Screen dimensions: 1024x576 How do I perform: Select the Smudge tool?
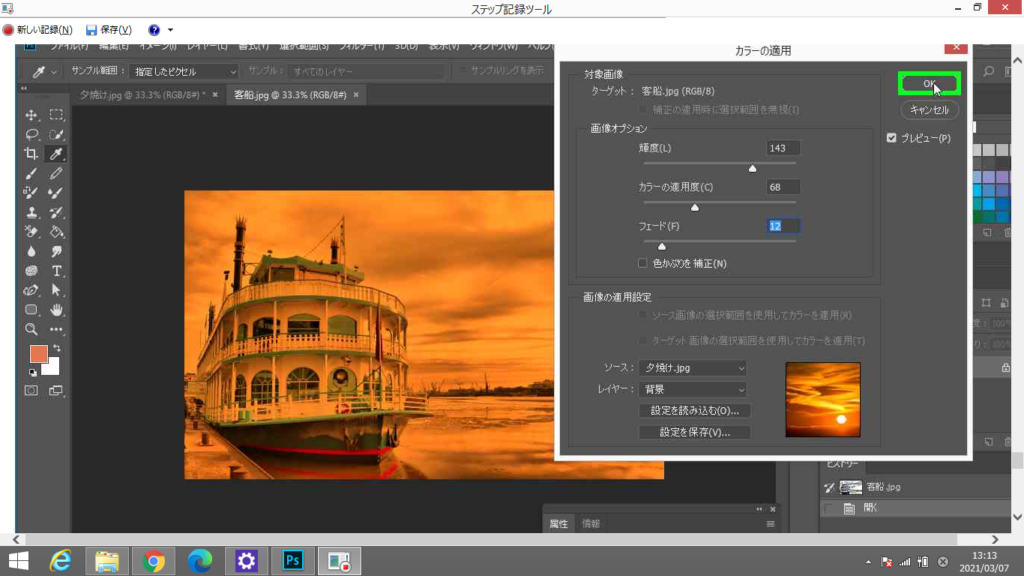(56, 251)
